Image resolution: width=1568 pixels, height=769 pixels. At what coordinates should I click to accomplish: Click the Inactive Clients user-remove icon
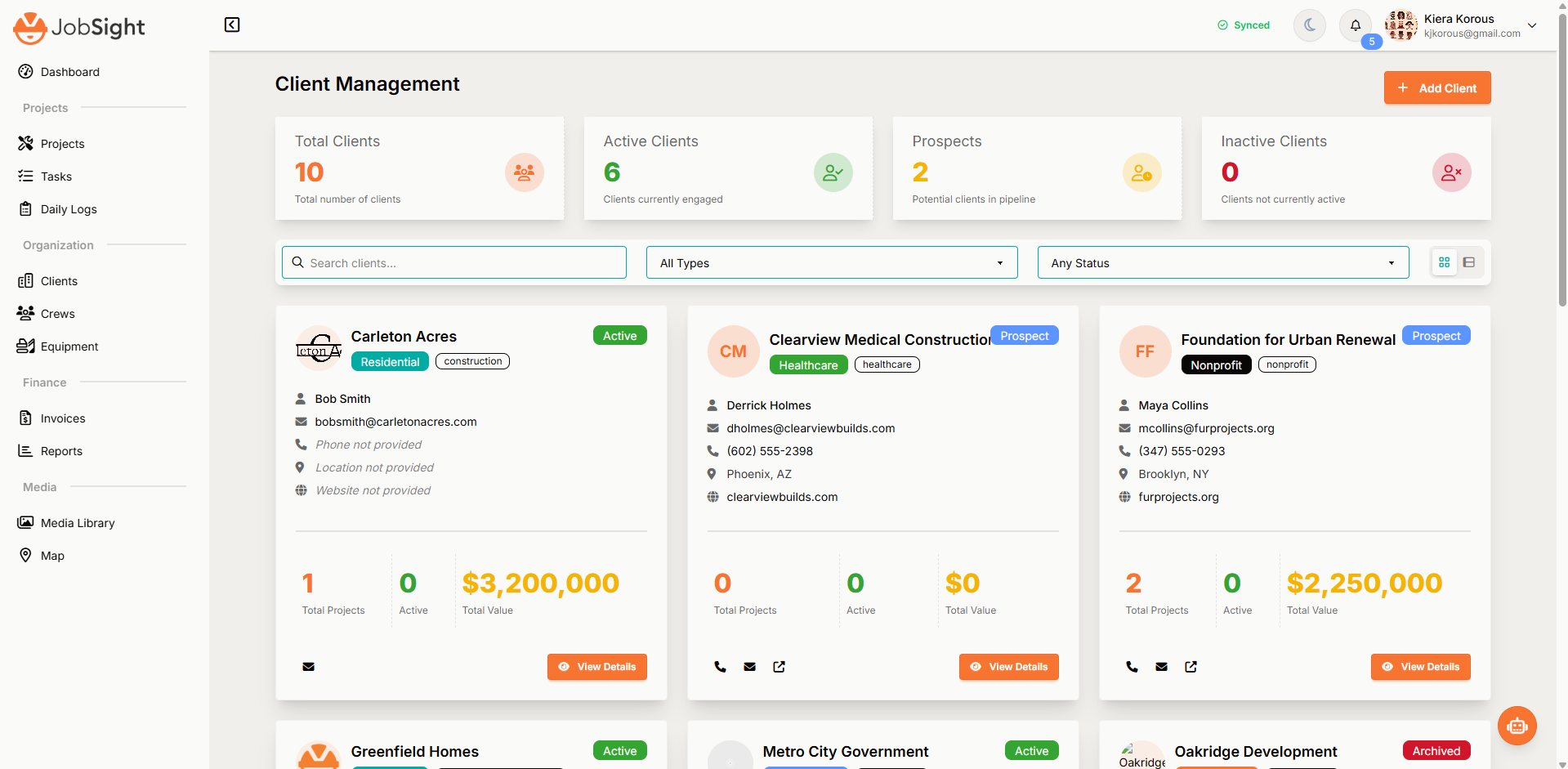pos(1452,172)
